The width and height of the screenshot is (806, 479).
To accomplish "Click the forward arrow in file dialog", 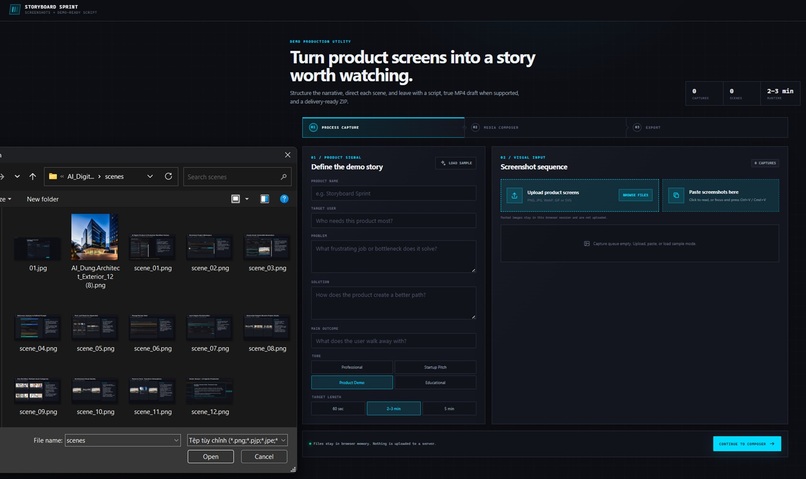I will click(2, 176).
